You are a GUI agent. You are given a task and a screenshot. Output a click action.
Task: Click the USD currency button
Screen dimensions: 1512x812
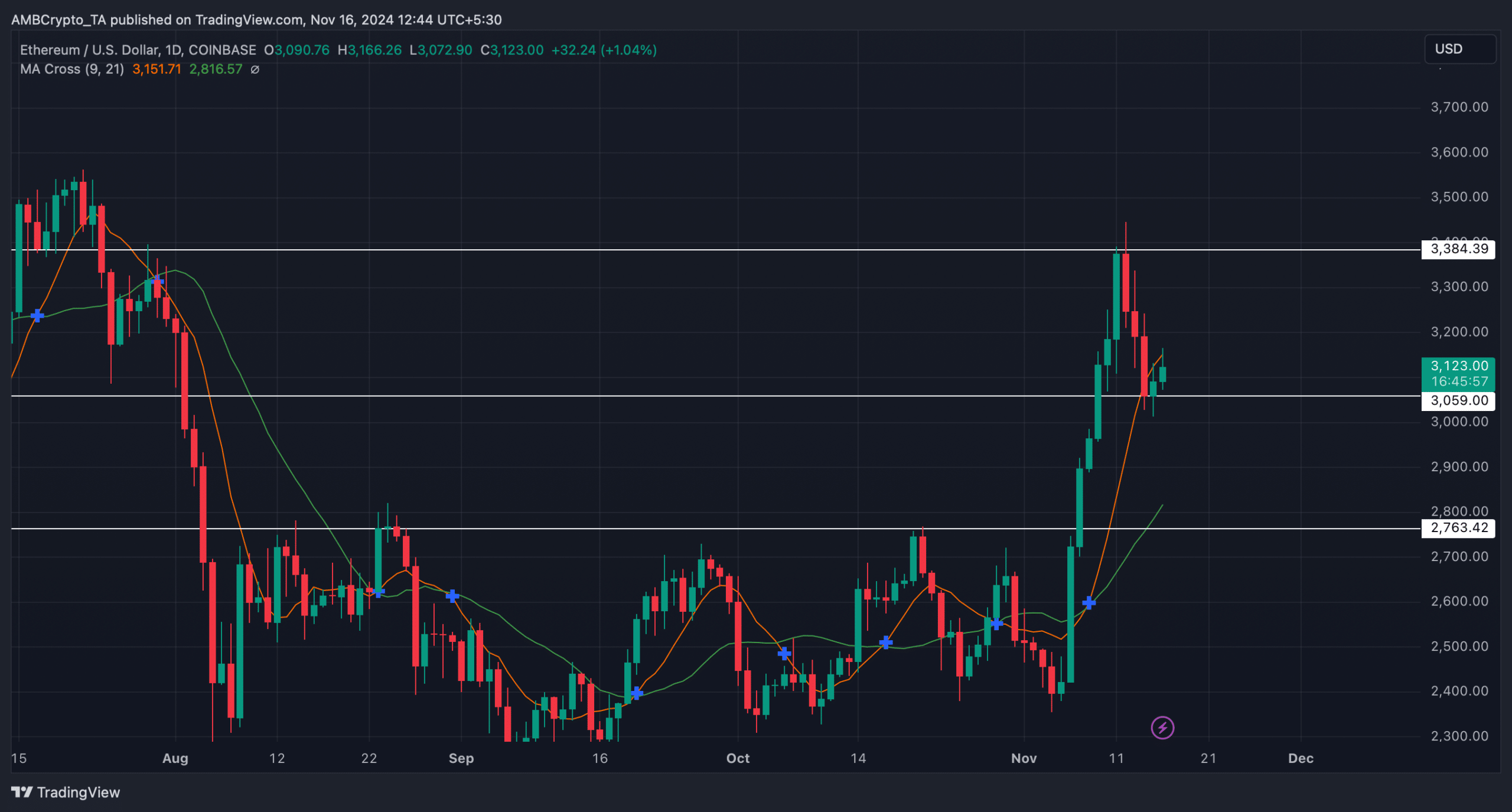coord(1460,49)
